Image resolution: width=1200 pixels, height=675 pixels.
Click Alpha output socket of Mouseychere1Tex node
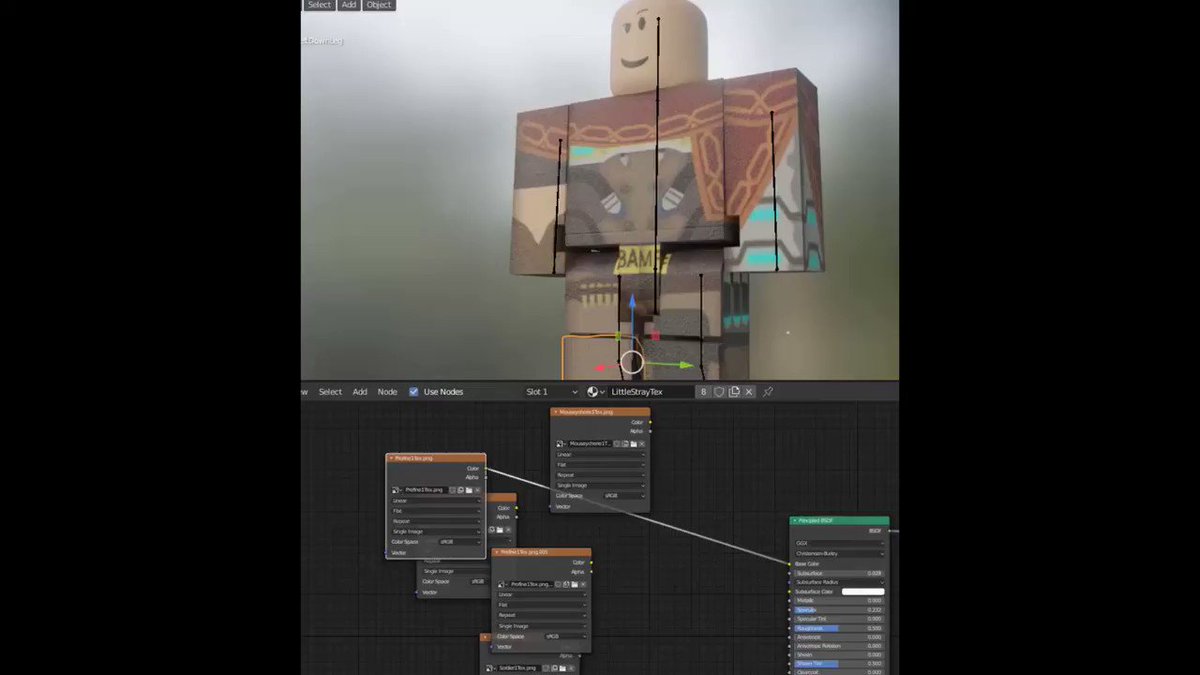[x=650, y=431]
